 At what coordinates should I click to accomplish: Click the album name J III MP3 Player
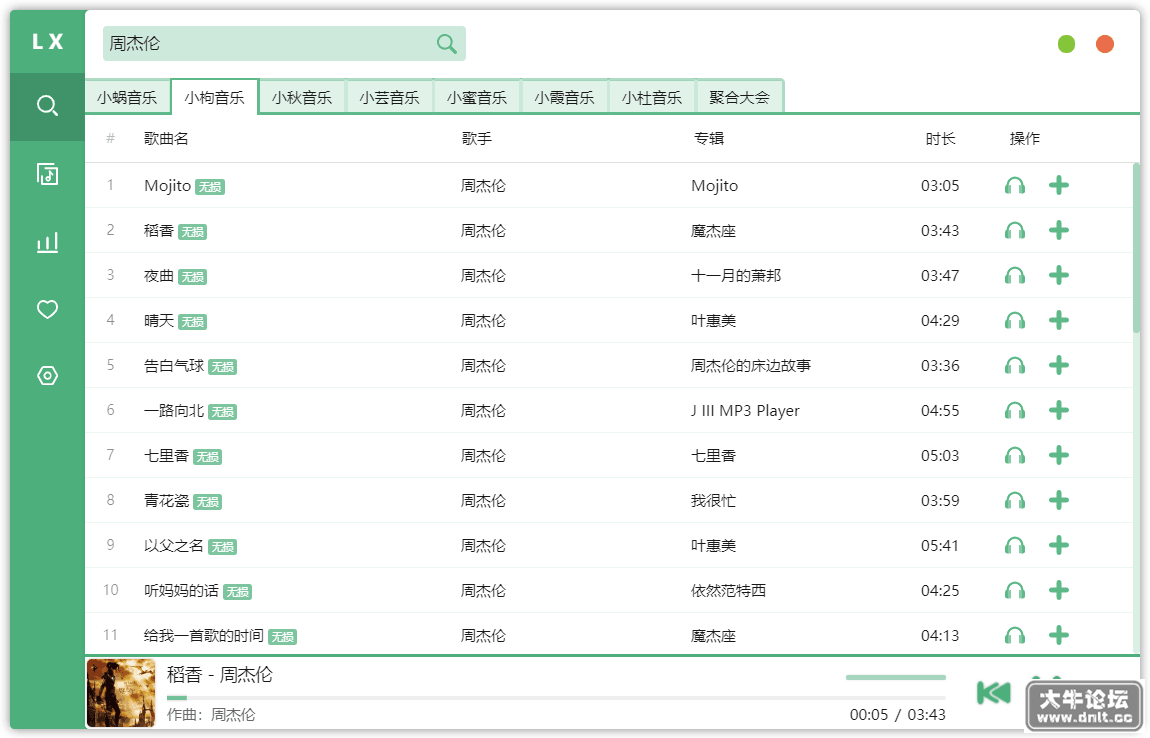point(745,411)
